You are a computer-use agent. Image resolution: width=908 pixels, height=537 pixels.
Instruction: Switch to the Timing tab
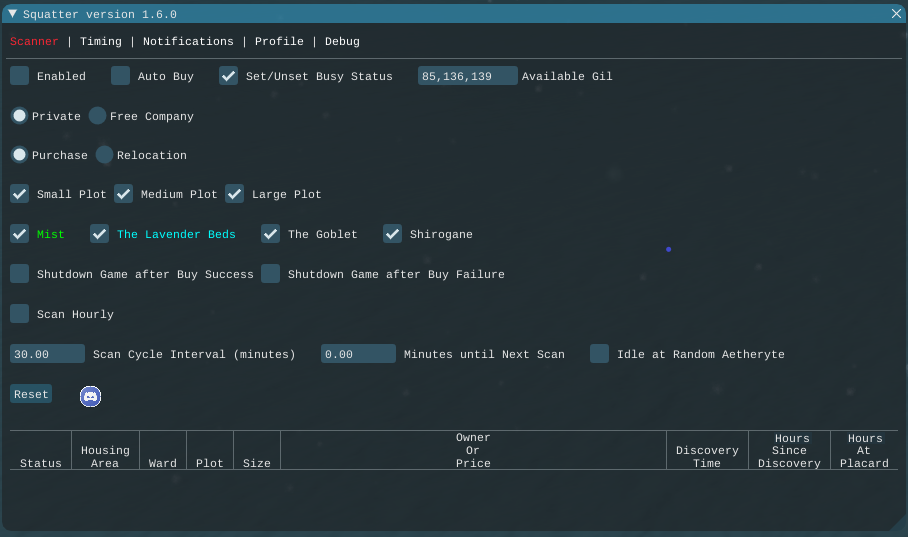[x=101, y=41]
